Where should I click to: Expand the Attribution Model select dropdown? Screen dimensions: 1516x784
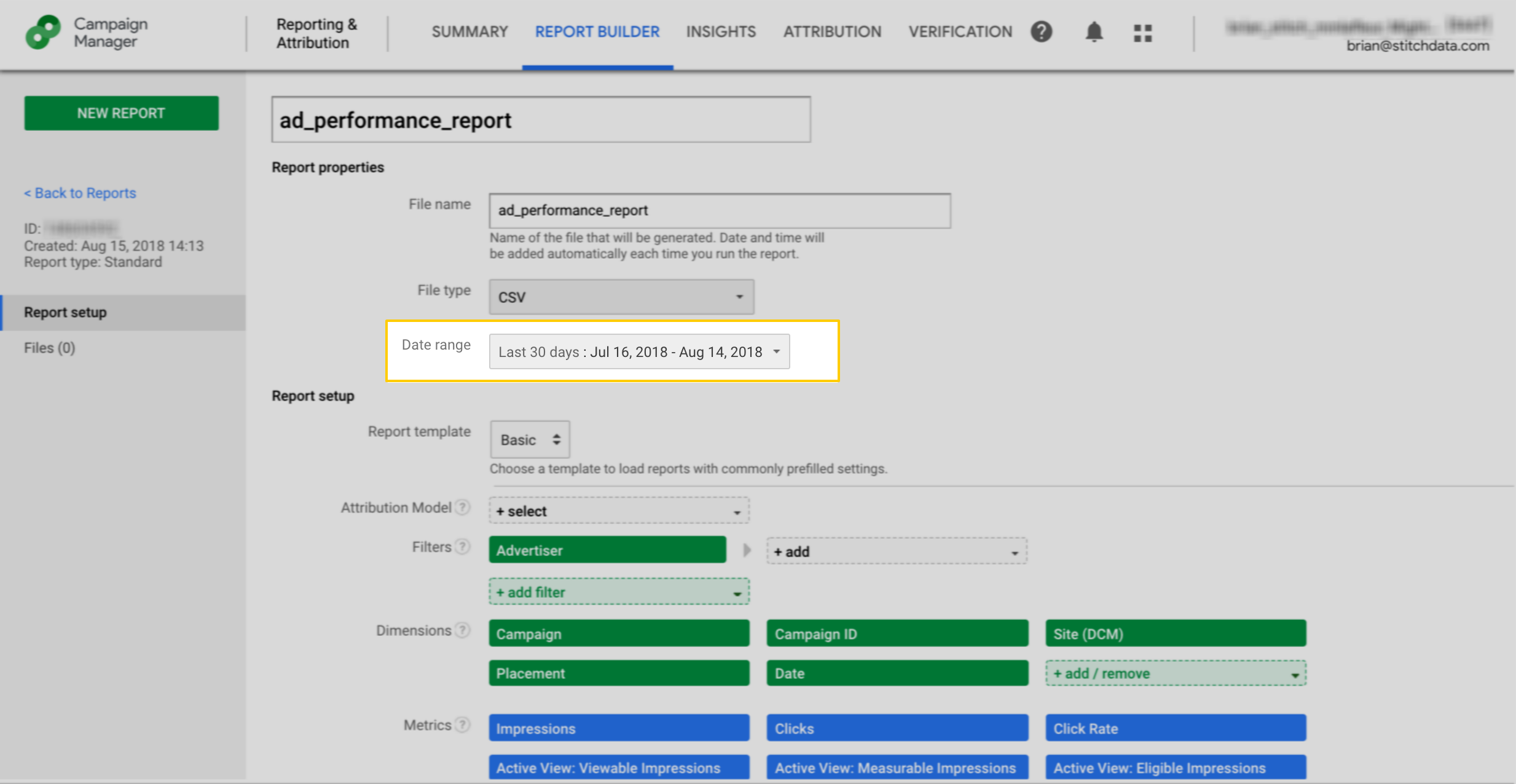point(618,510)
